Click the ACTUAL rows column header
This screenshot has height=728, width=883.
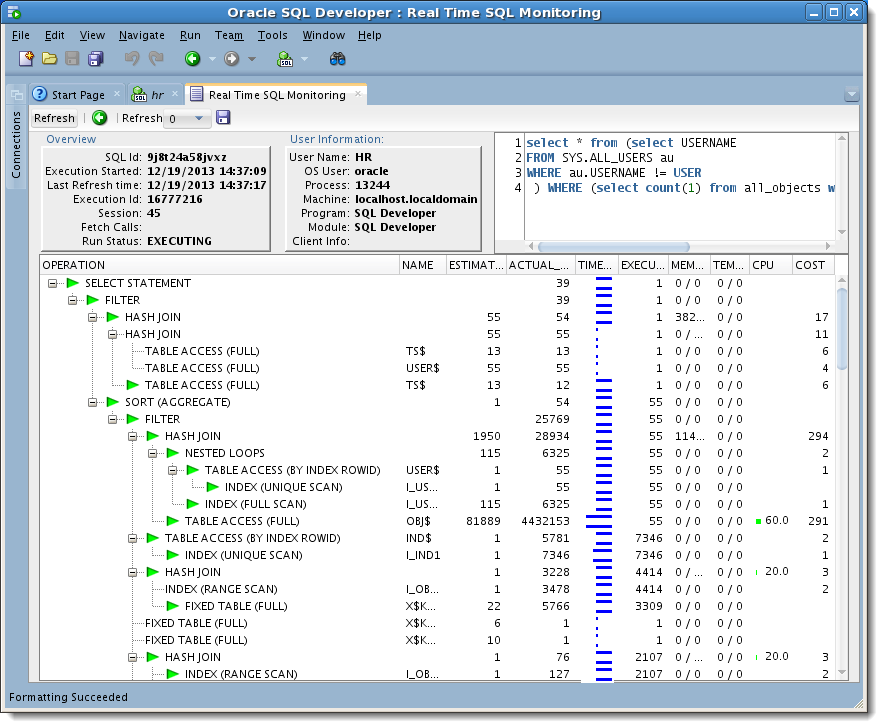click(x=539, y=266)
